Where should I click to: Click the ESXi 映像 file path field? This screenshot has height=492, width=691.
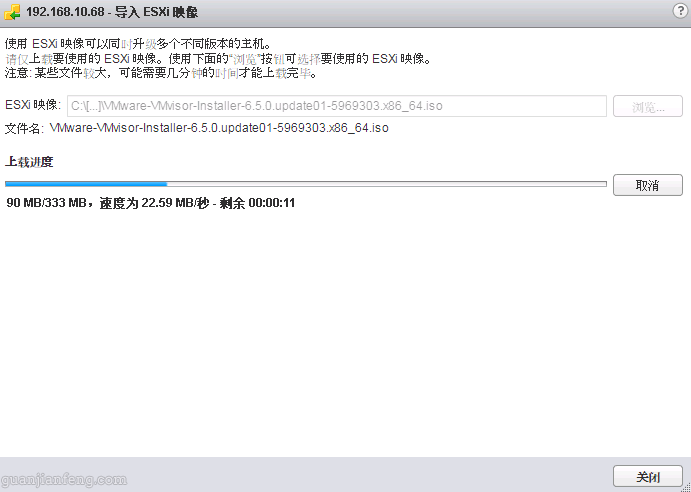(337, 106)
